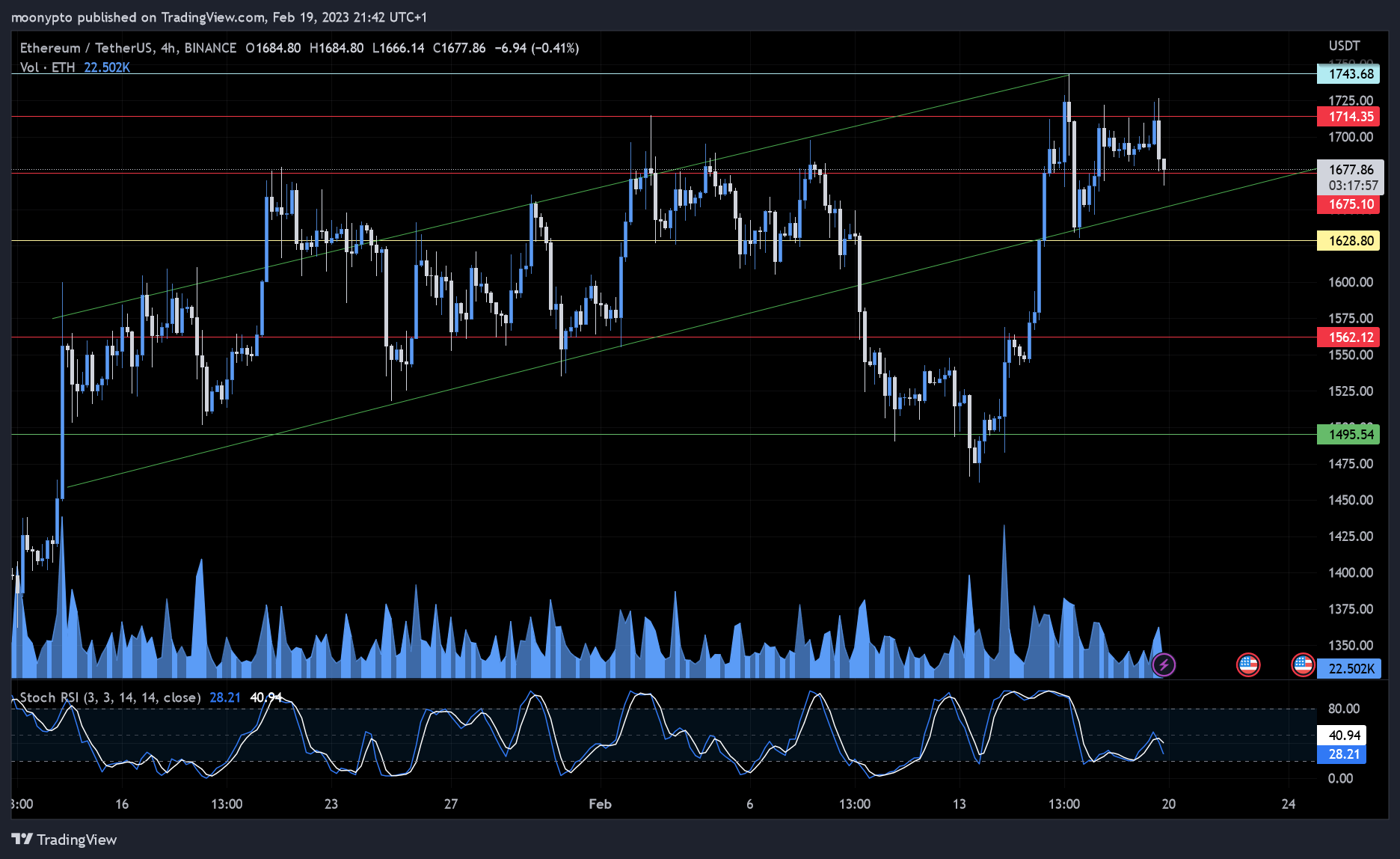Click the 27 date label on time axis

pos(451,804)
